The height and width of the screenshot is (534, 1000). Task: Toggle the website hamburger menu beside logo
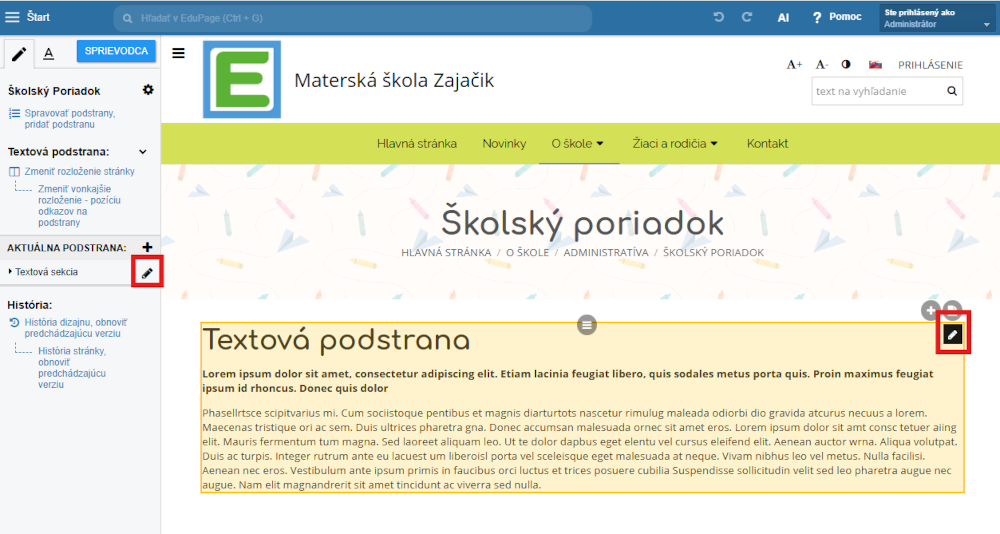(x=178, y=53)
